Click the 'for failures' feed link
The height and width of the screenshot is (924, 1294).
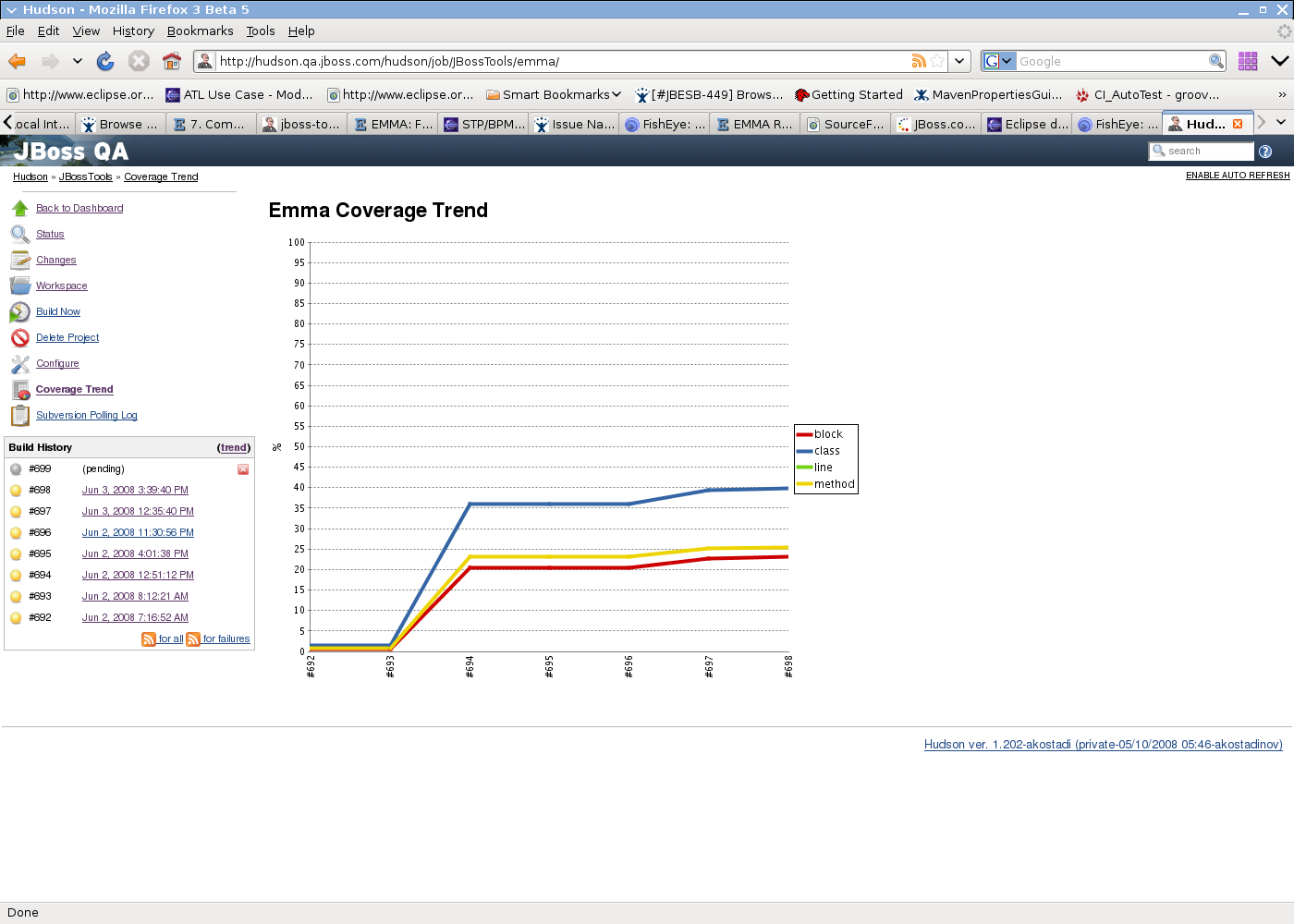click(x=226, y=639)
